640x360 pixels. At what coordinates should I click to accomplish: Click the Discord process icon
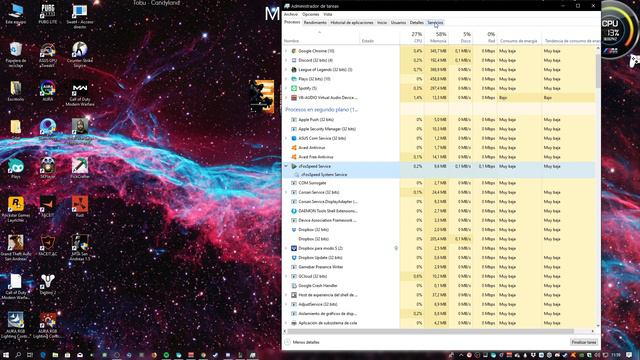[x=293, y=60]
